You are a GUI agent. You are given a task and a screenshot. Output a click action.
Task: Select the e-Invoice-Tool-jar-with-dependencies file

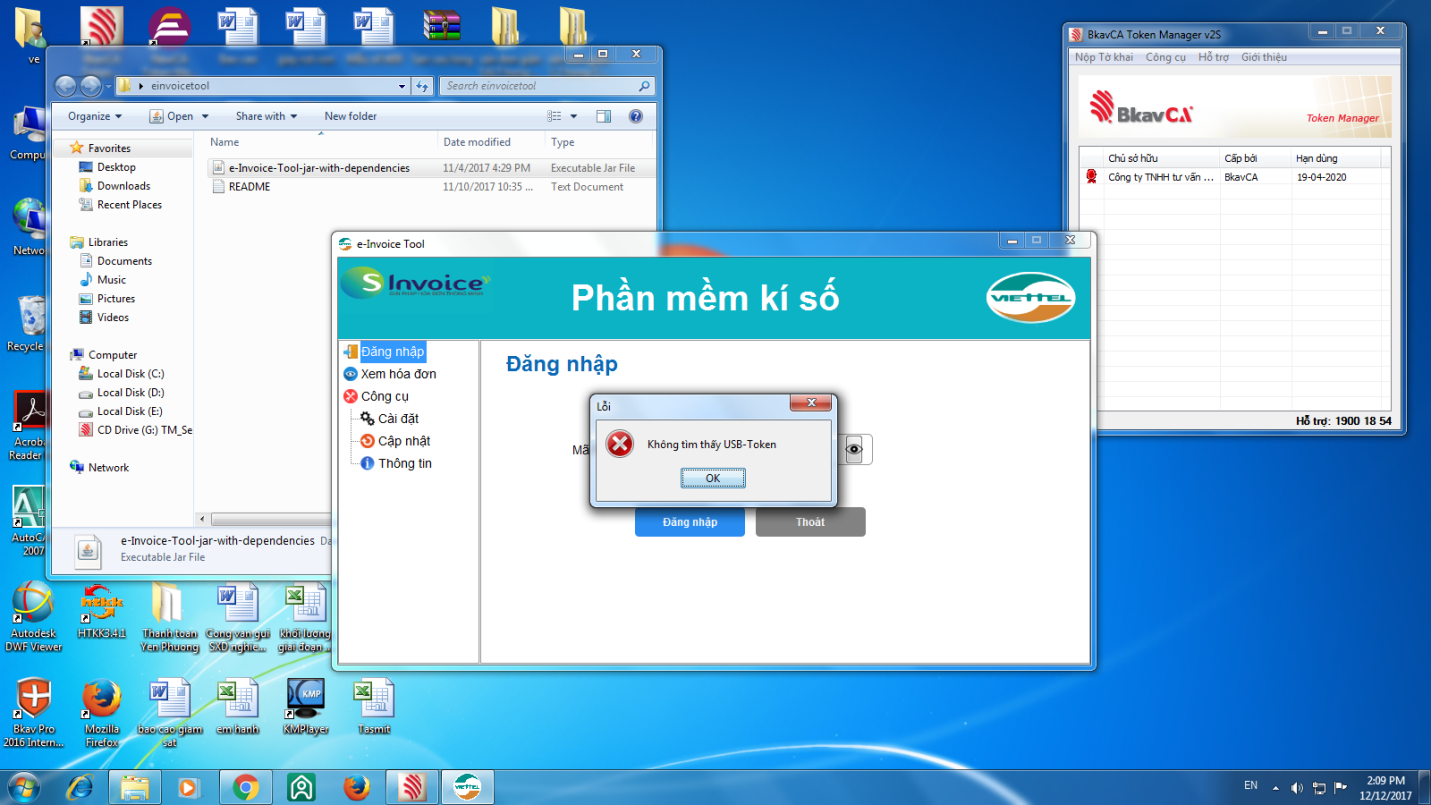[x=318, y=168]
